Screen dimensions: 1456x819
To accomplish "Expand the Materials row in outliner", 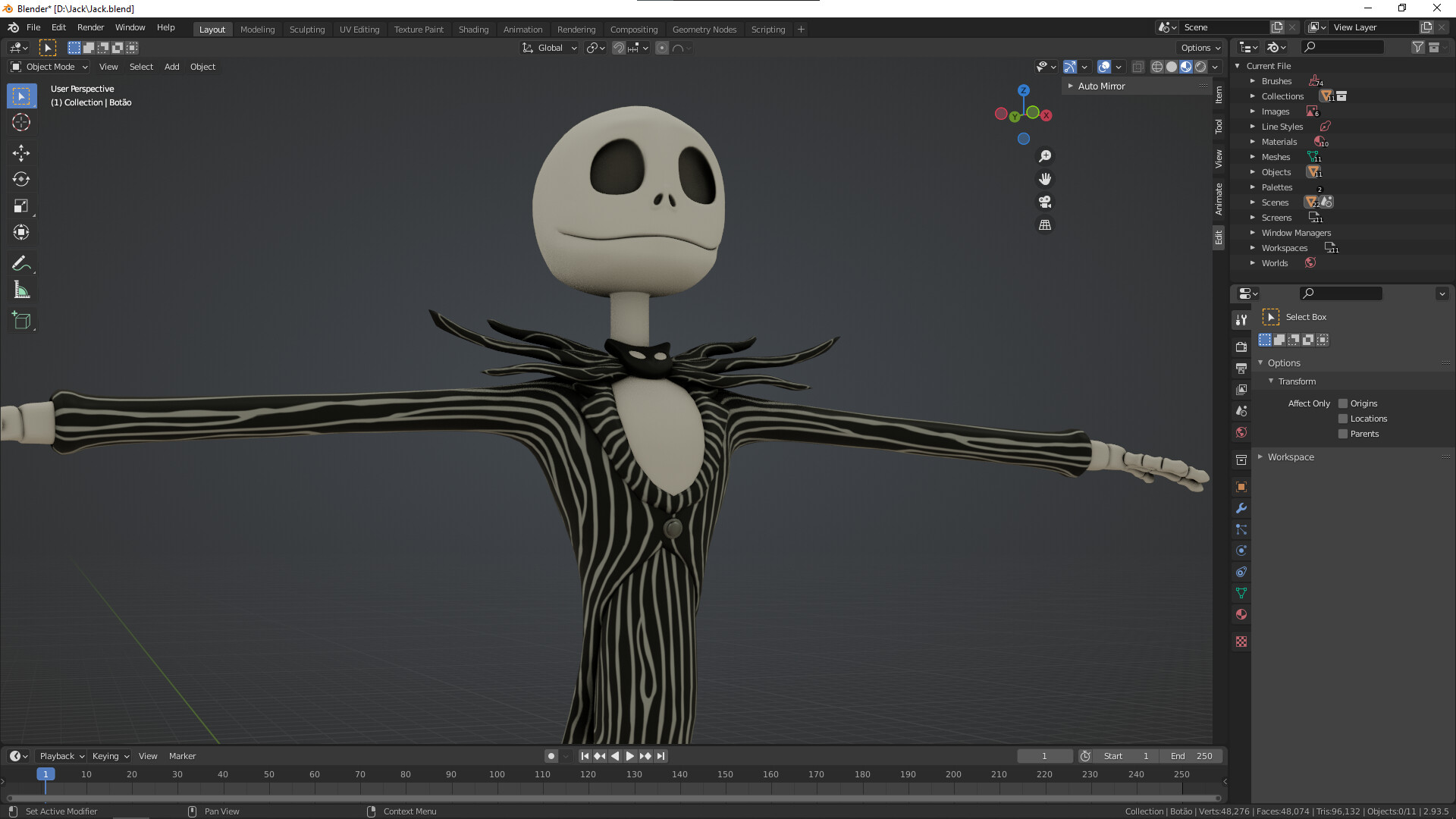I will point(1253,142).
